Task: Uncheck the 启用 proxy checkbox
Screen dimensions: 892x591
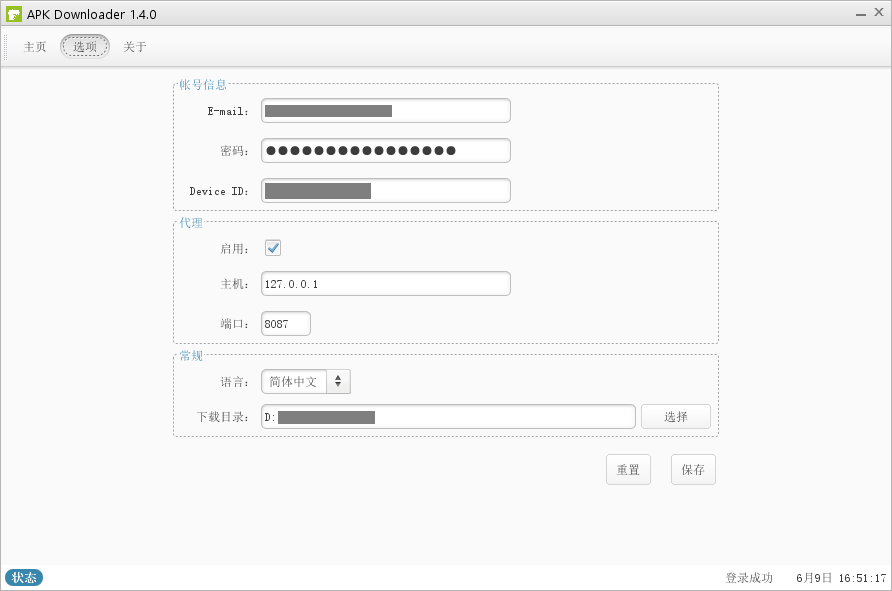Action: pos(273,248)
